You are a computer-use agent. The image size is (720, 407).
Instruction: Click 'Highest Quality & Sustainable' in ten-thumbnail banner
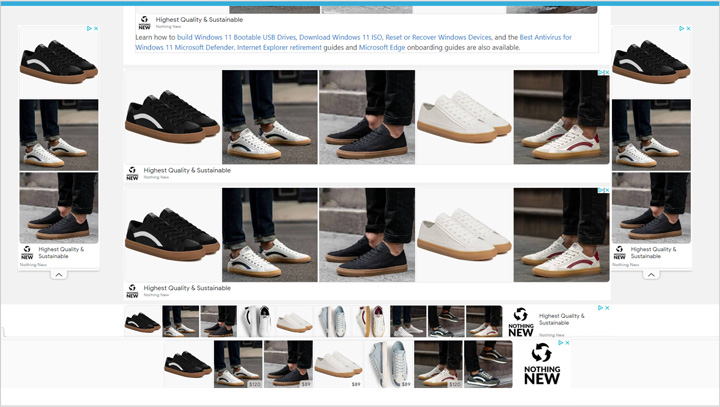point(561,319)
